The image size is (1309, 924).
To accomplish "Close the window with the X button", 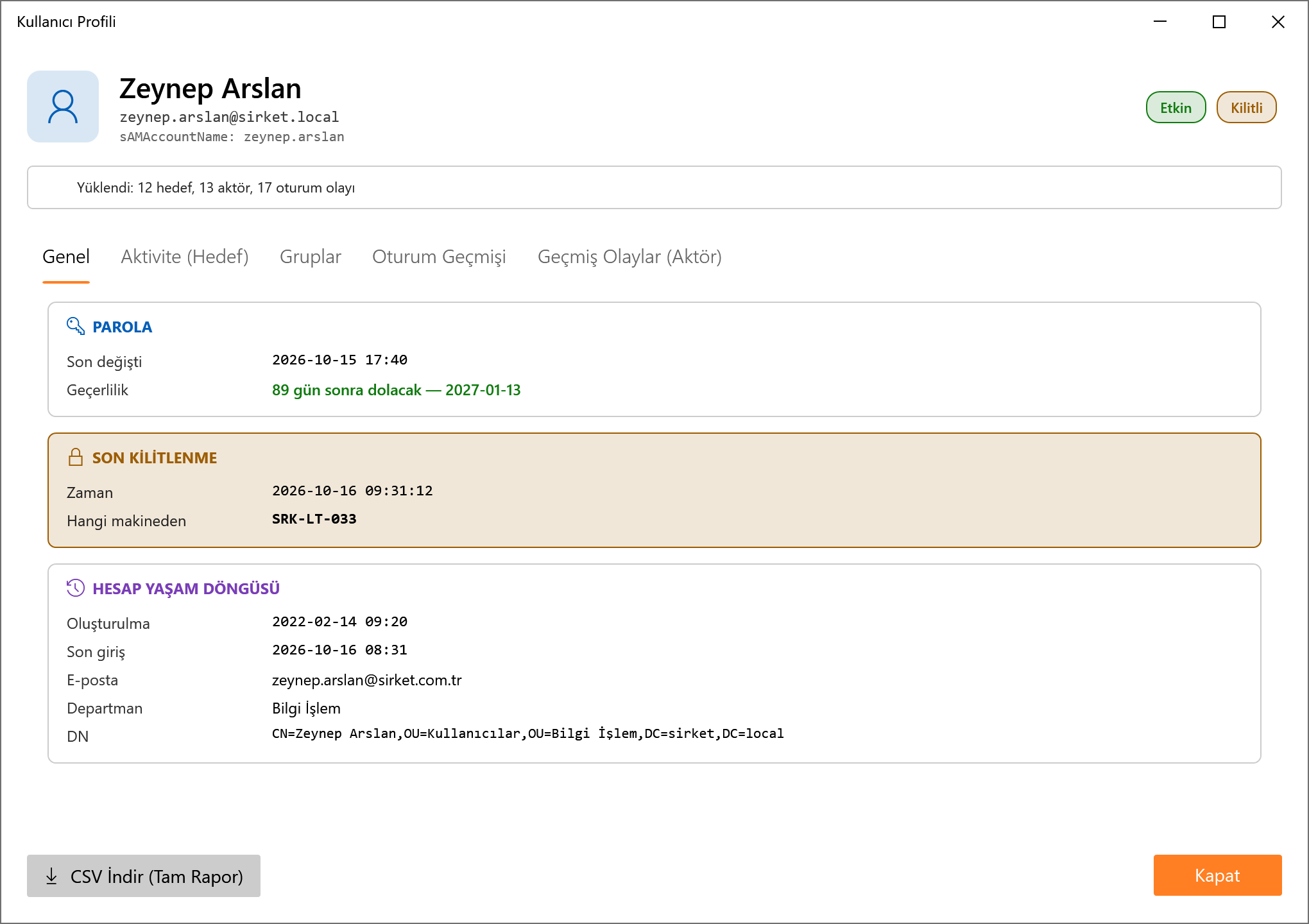I will tap(1278, 22).
